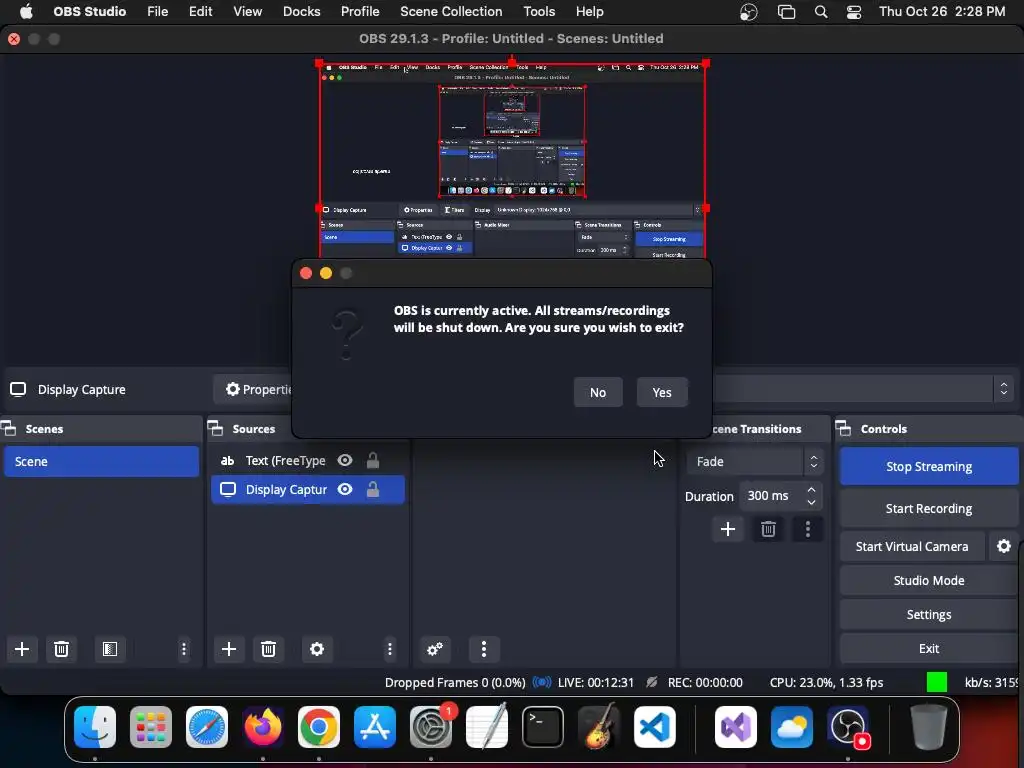Click the Exit button in Controls
The height and width of the screenshot is (768, 1024).
[929, 648]
